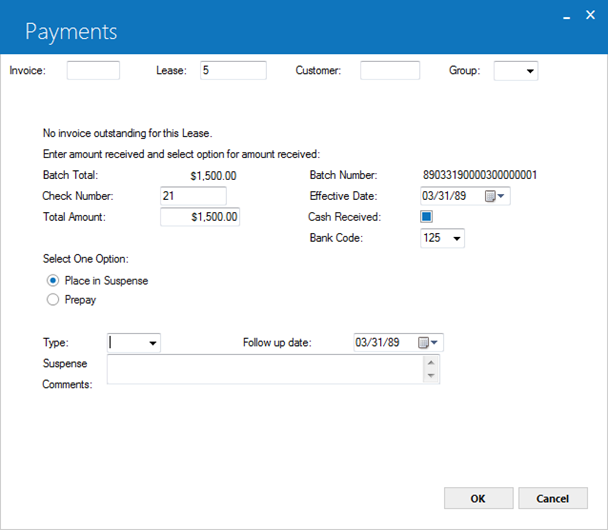The height and width of the screenshot is (530, 608).
Task: Open the Effective Date calendar picker
Action: [x=495, y=196]
